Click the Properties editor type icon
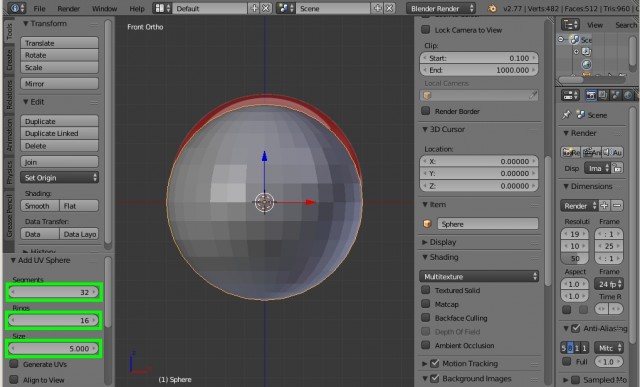Screen dimensions: 640x387 coord(570,96)
